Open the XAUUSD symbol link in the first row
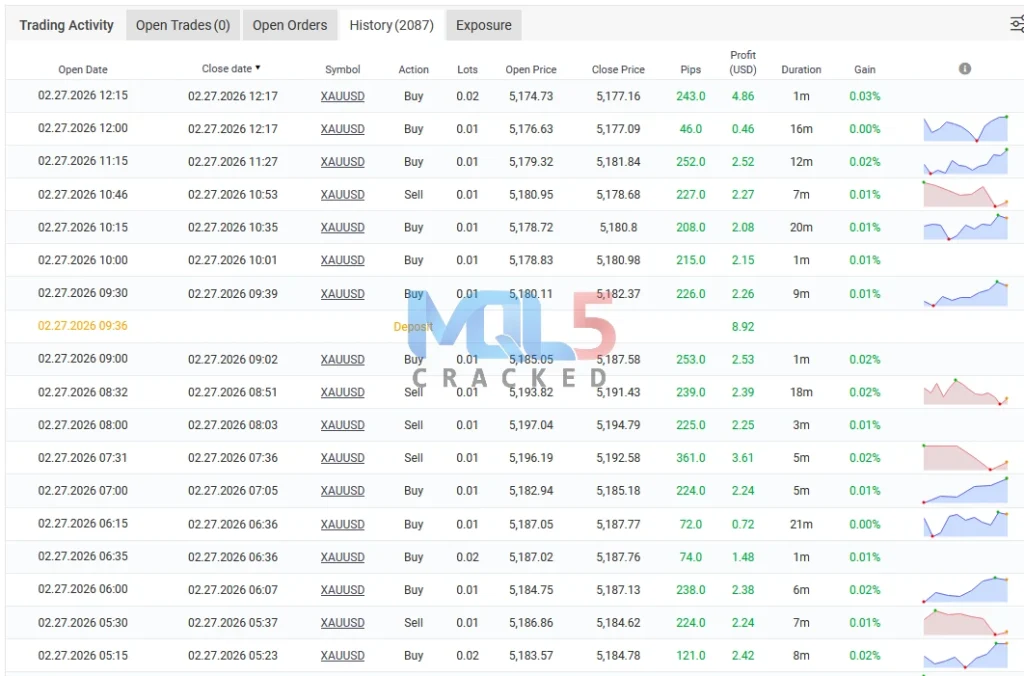The height and width of the screenshot is (676, 1024). [x=343, y=95]
